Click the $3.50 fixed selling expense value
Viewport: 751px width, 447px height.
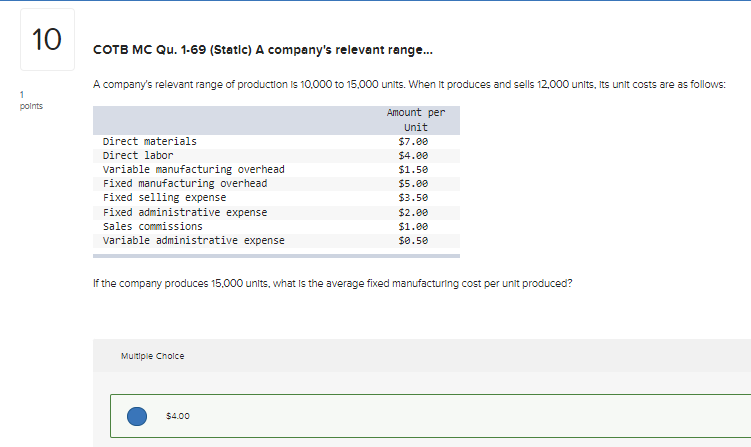click(x=413, y=197)
